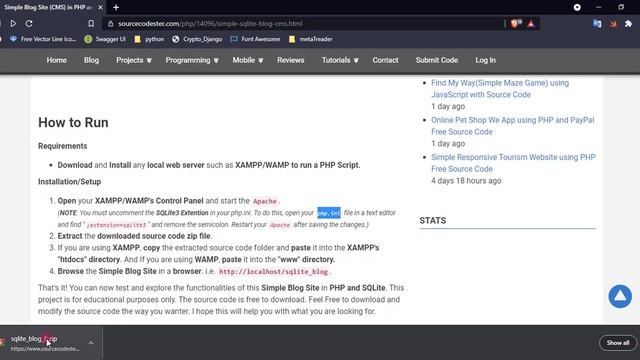
Task: Click the blue scroll-to-top button
Action: tap(620, 296)
